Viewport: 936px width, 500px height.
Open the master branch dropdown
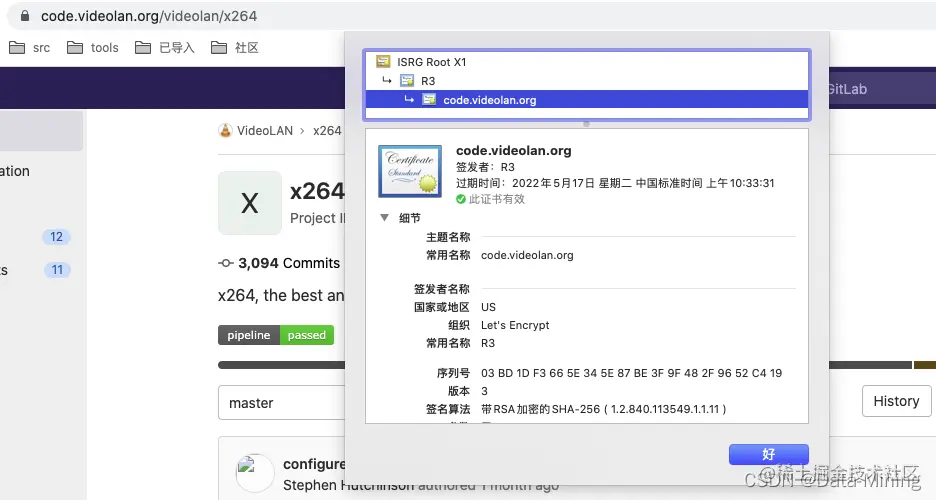tap(282, 403)
